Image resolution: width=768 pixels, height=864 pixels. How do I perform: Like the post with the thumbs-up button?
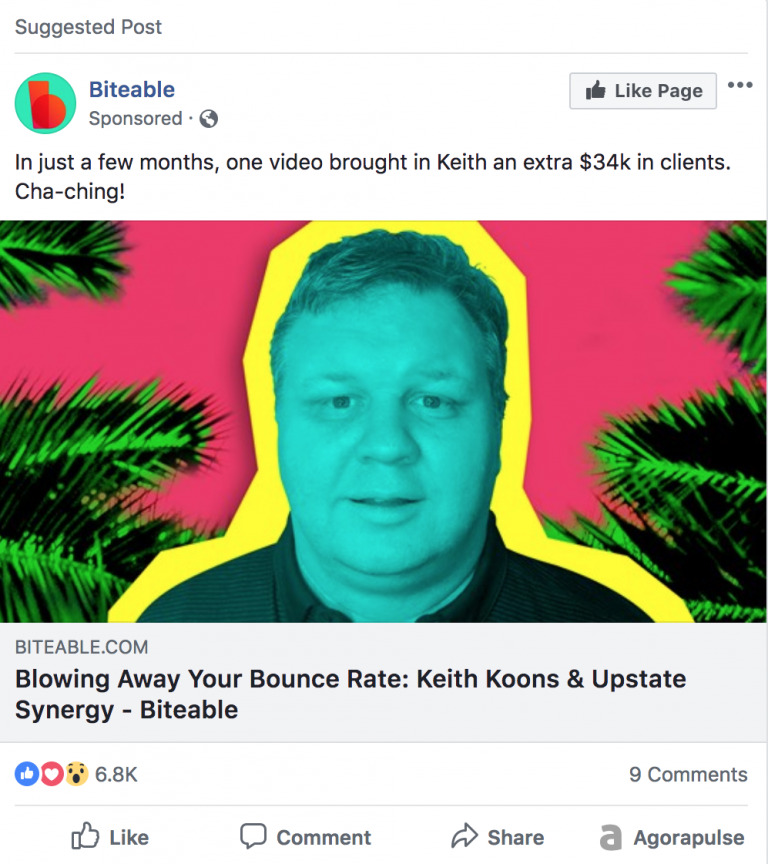(x=110, y=837)
